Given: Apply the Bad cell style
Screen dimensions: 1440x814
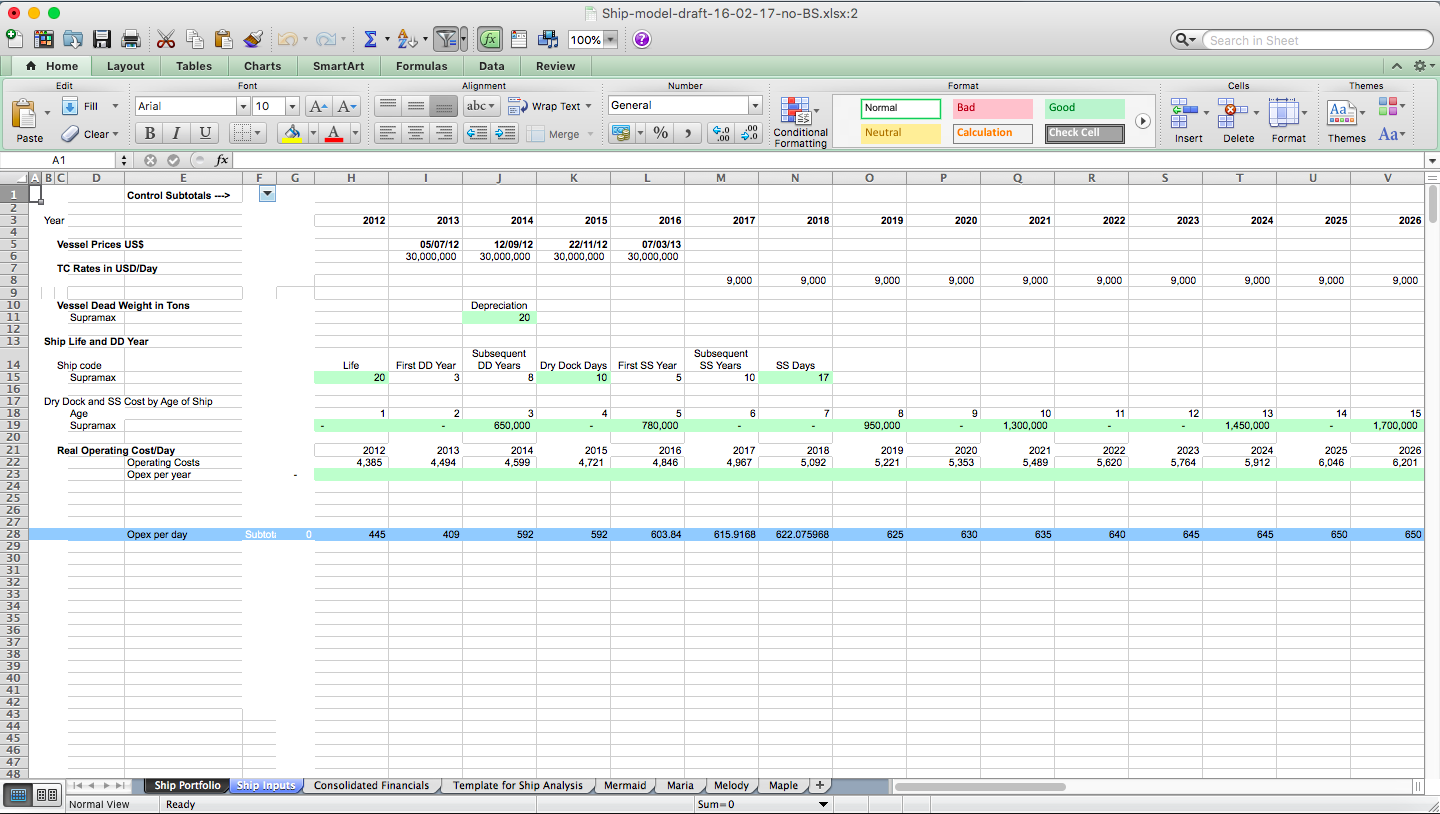Looking at the screenshot, I should tap(992, 108).
